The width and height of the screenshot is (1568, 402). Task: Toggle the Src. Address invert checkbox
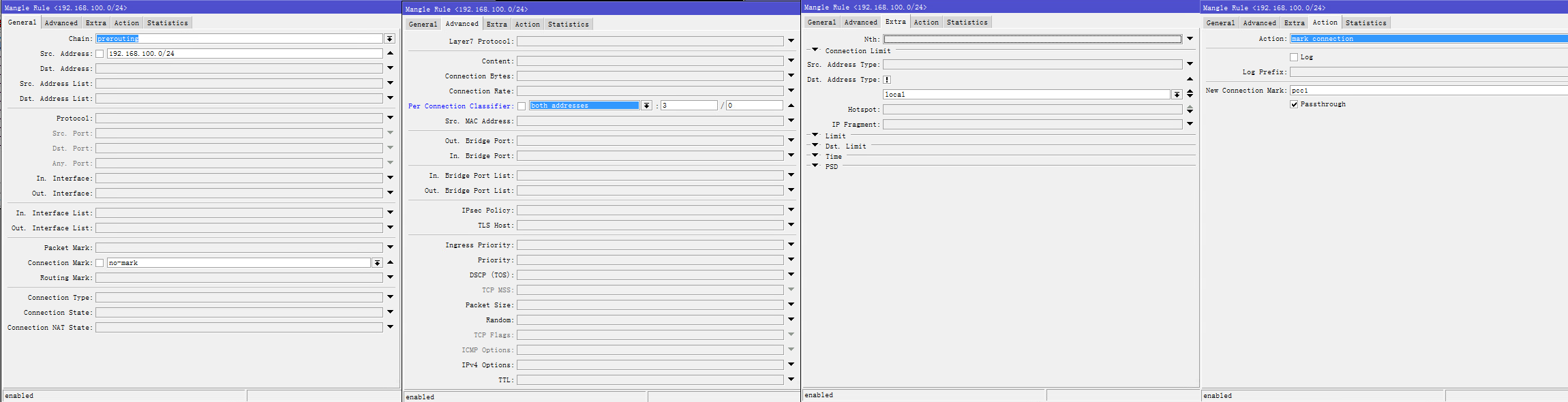pyautogui.click(x=100, y=54)
